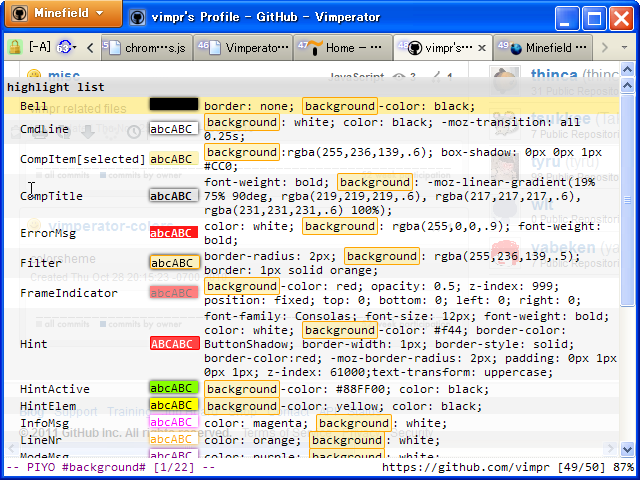Click the ErrorMsg red sample swatch

point(174,233)
